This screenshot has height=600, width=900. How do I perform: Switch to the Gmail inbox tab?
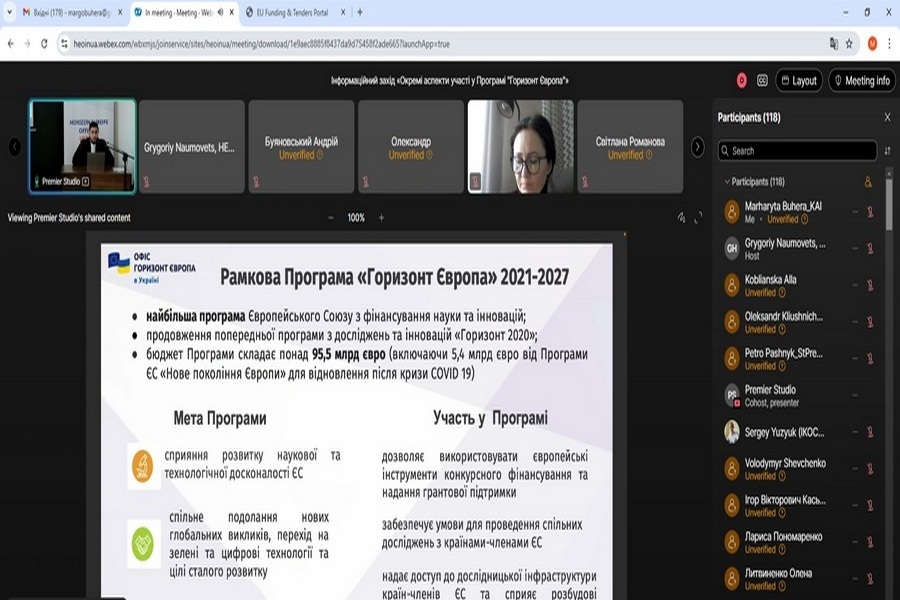(62, 13)
